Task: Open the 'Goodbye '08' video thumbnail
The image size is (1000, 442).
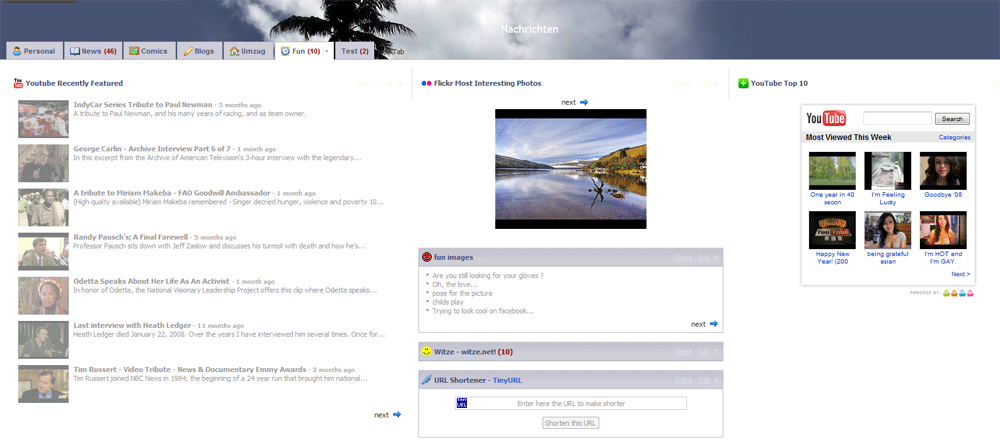Action: [x=943, y=170]
